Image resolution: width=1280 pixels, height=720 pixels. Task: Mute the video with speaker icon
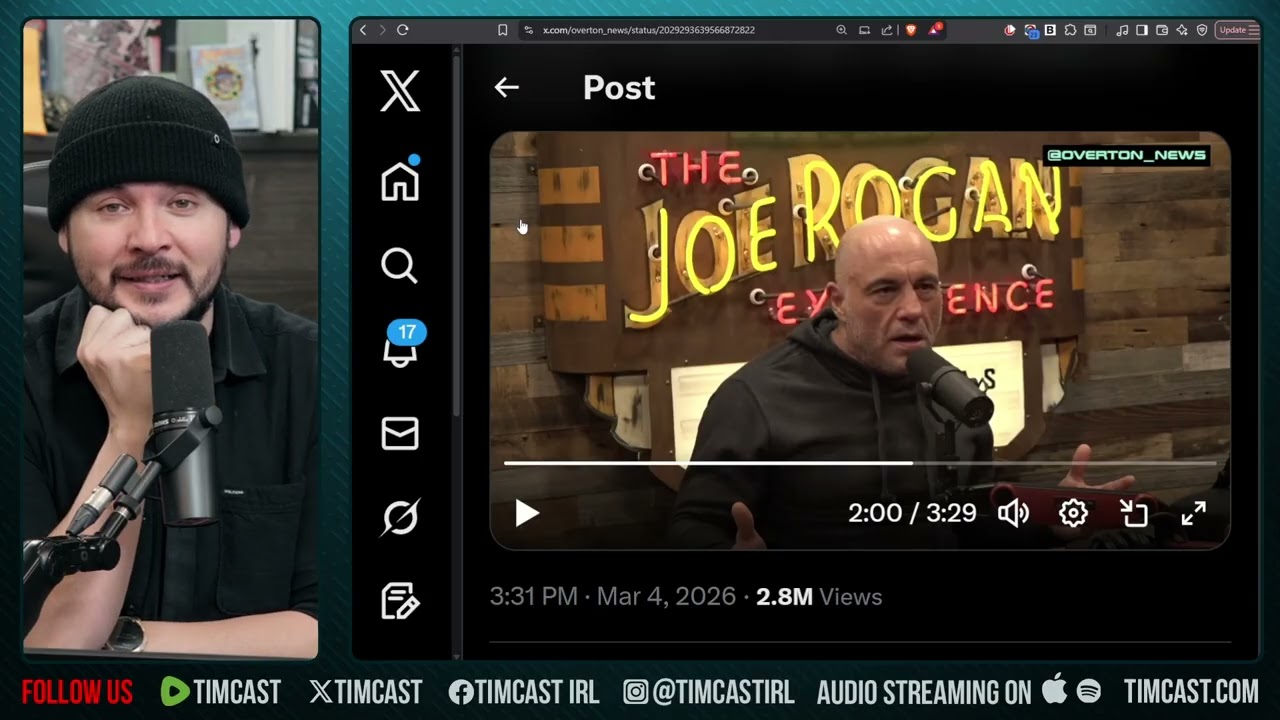[x=1013, y=513]
